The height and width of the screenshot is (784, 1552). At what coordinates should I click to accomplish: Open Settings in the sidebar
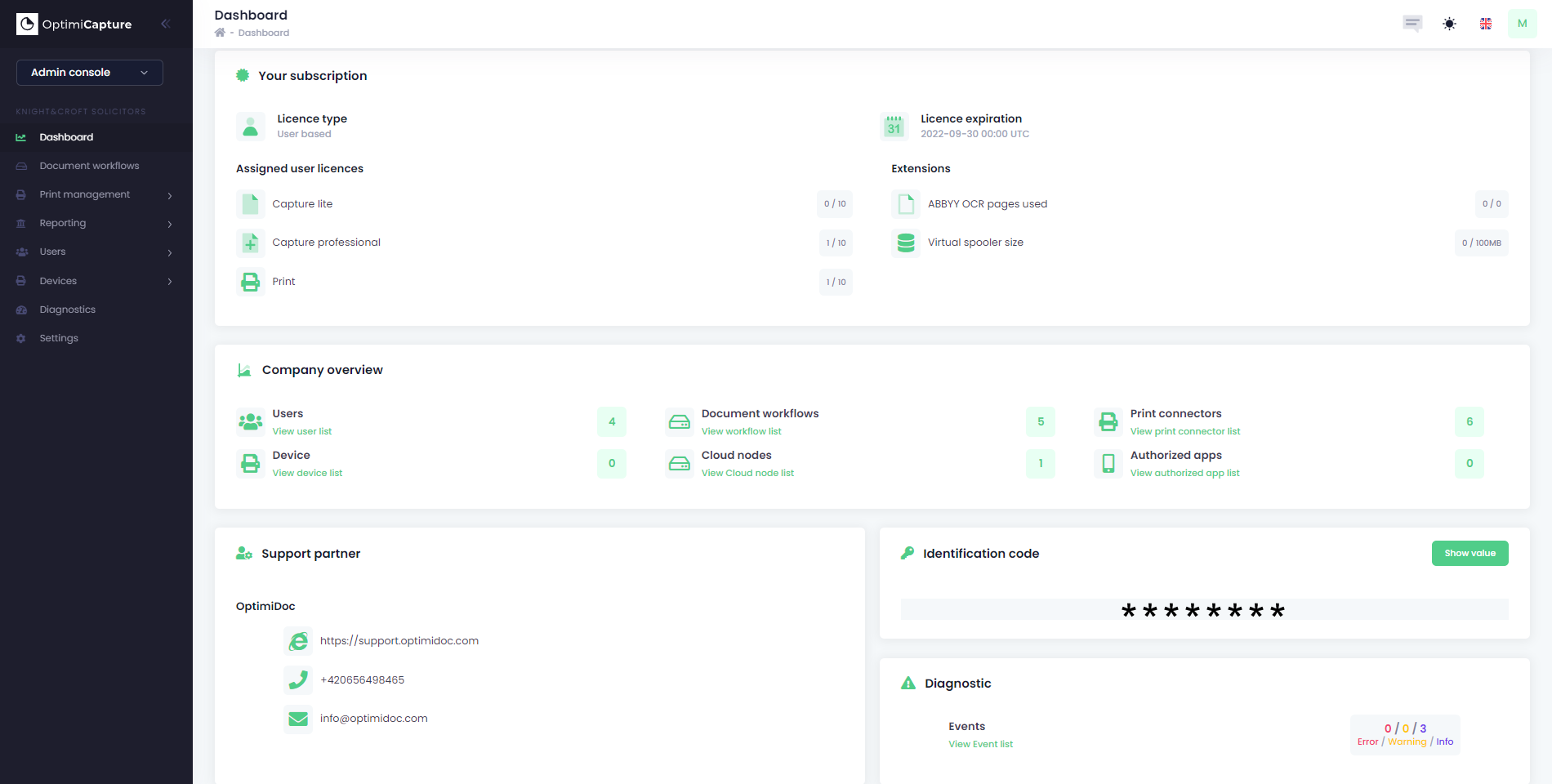click(96, 338)
